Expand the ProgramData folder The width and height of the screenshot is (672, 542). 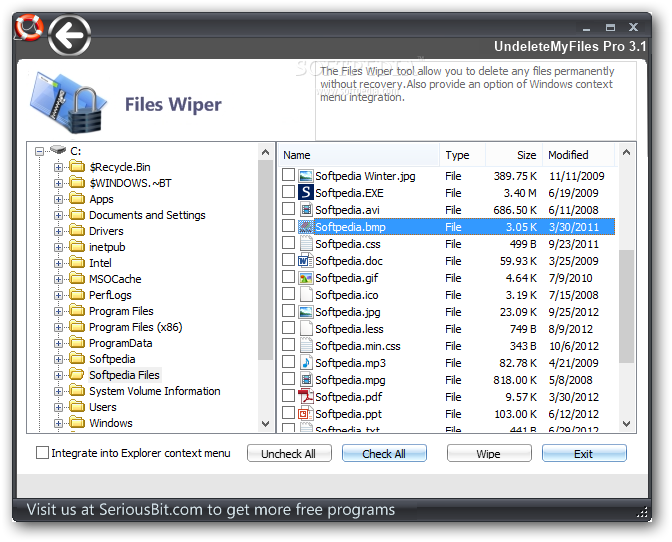click(x=58, y=343)
